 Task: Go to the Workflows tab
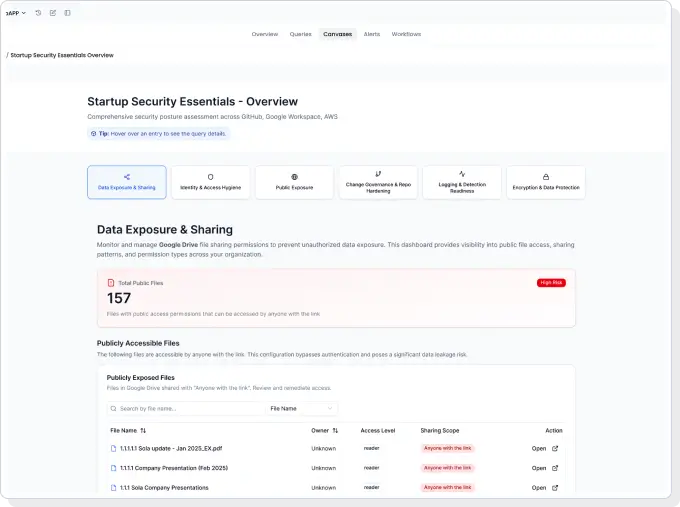coord(406,34)
